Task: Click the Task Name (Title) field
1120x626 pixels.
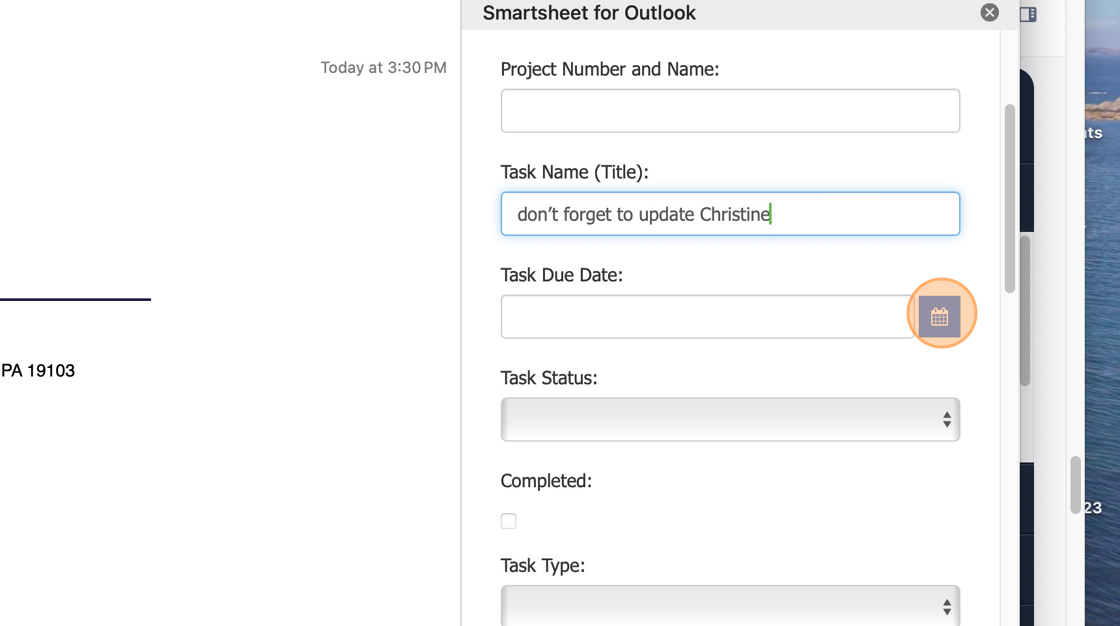Action: tap(730, 214)
